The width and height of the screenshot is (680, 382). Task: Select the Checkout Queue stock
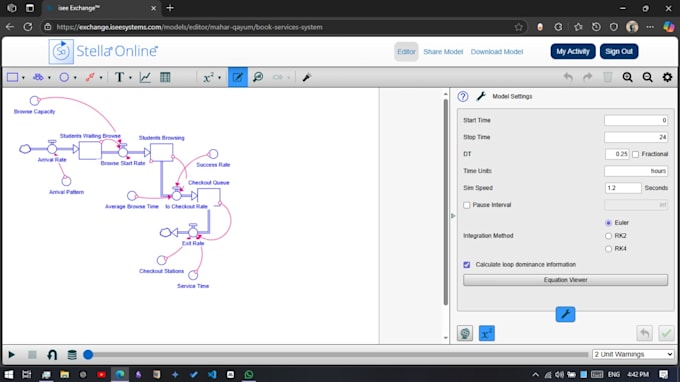209,196
